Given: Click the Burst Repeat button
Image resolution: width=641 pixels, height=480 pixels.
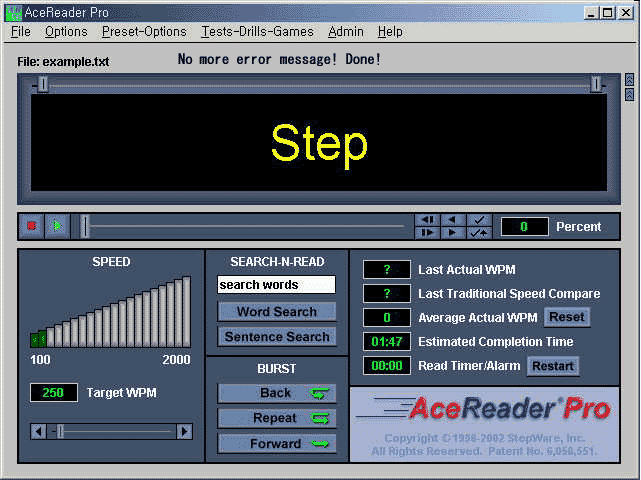Looking at the screenshot, I should [277, 418].
